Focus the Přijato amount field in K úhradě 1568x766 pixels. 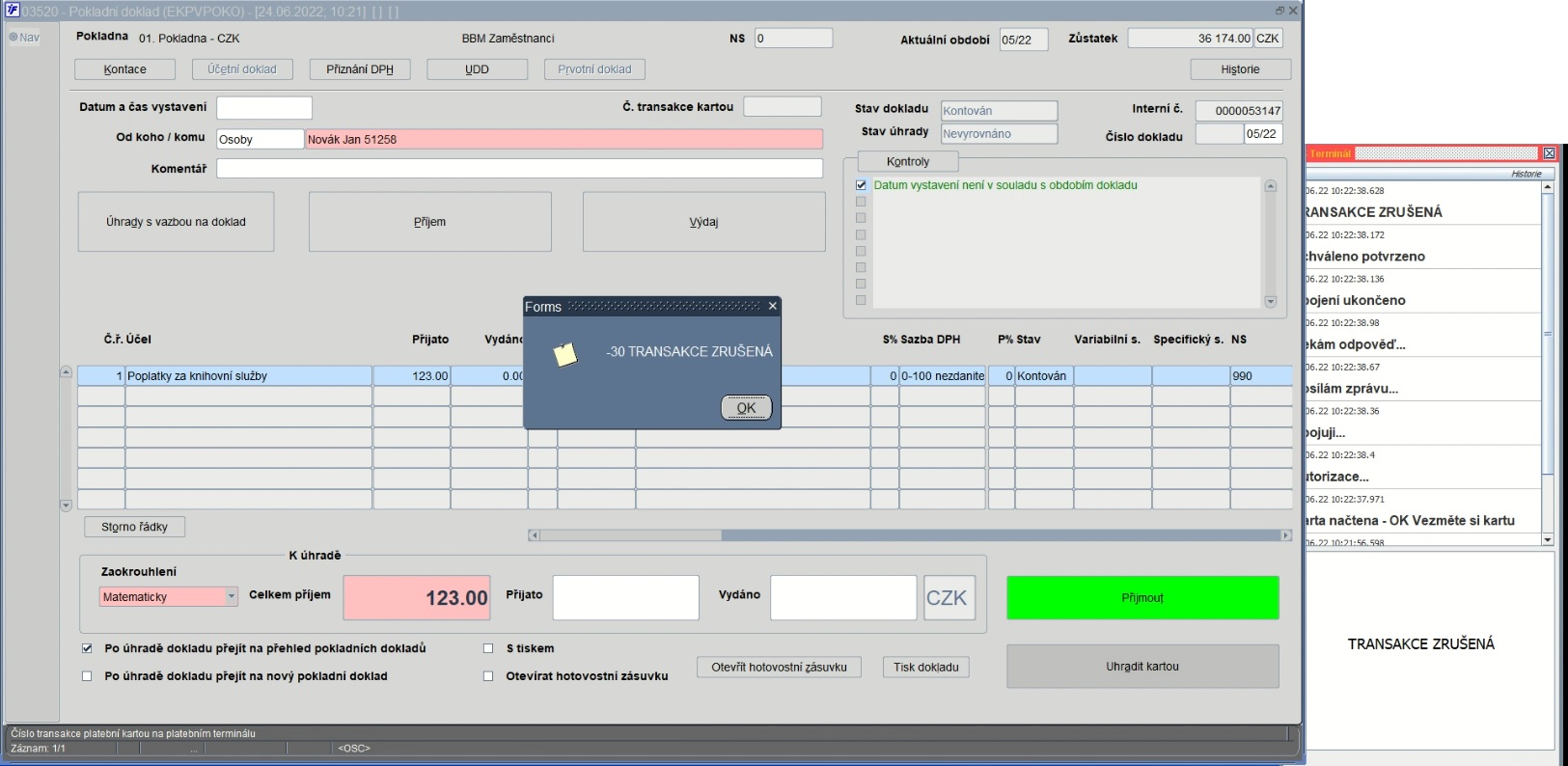pos(625,598)
